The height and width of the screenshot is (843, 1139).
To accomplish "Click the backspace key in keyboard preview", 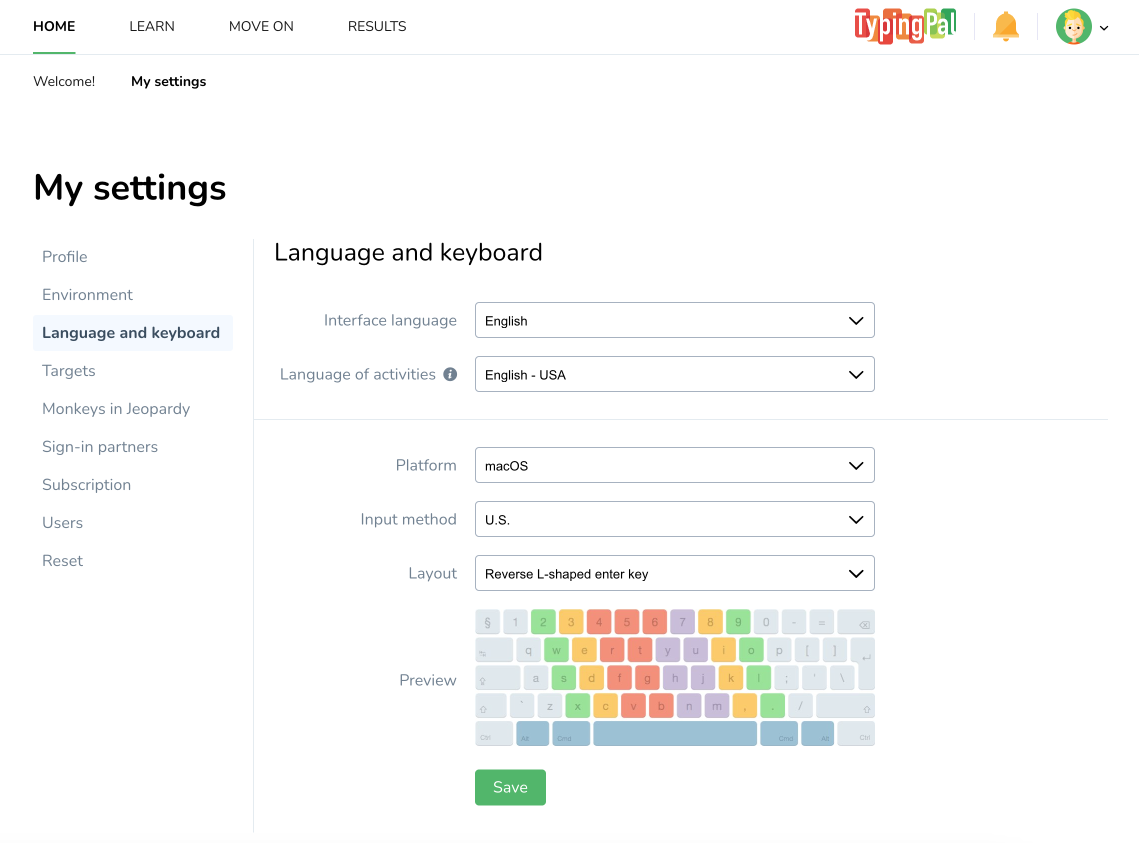I will coord(856,623).
